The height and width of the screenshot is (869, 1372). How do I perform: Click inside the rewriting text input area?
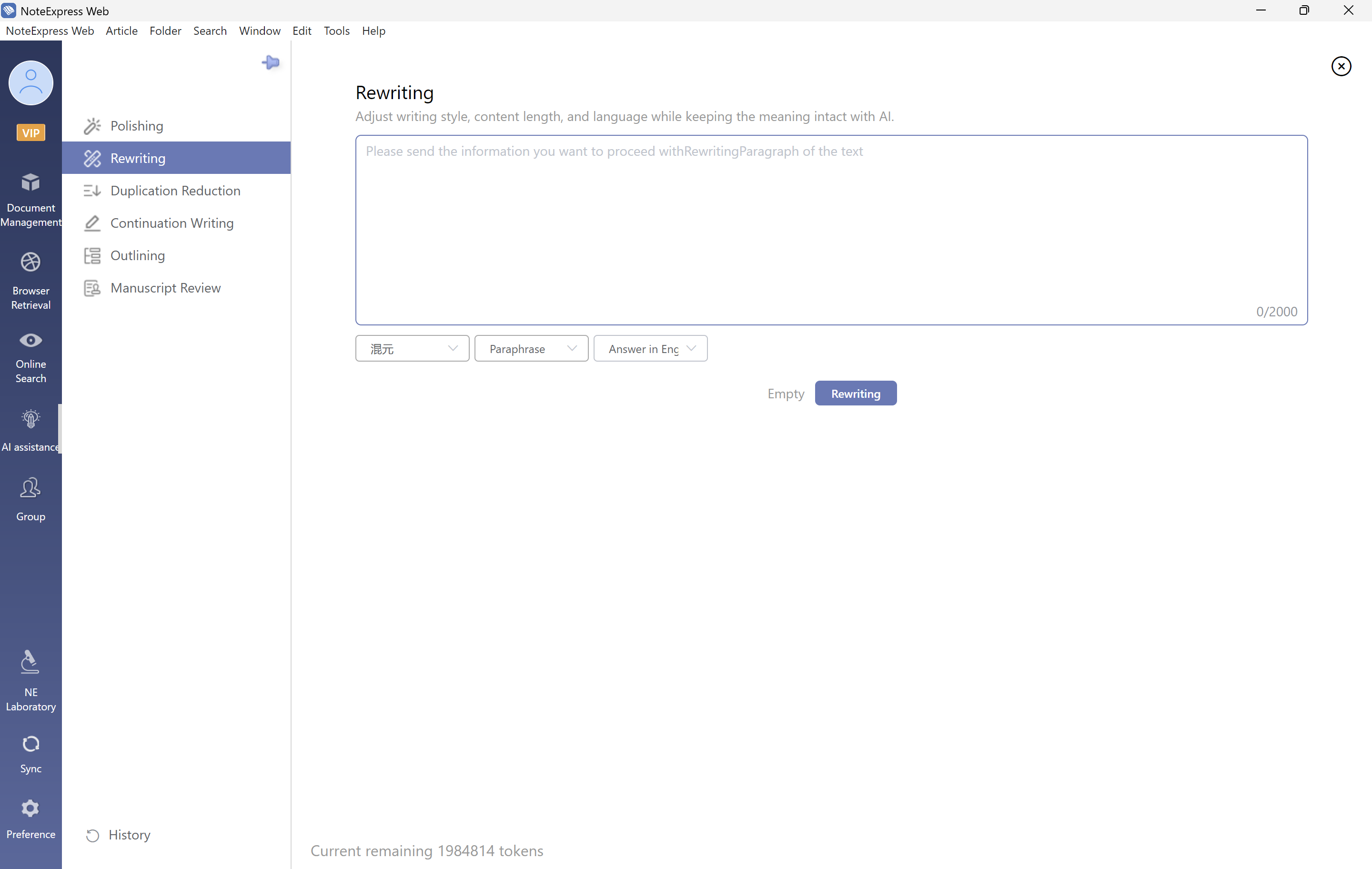(831, 230)
